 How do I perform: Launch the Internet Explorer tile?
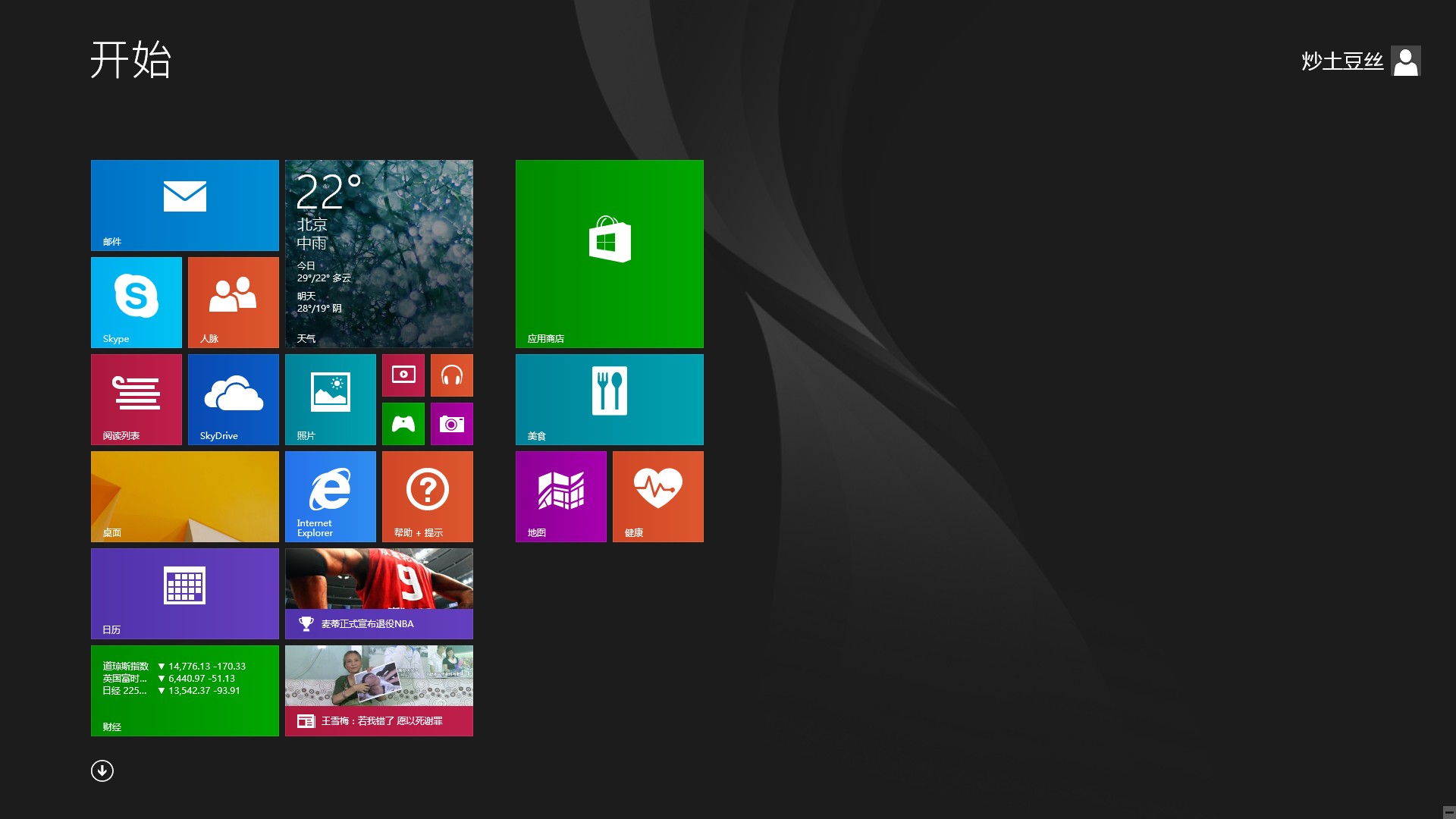click(330, 496)
